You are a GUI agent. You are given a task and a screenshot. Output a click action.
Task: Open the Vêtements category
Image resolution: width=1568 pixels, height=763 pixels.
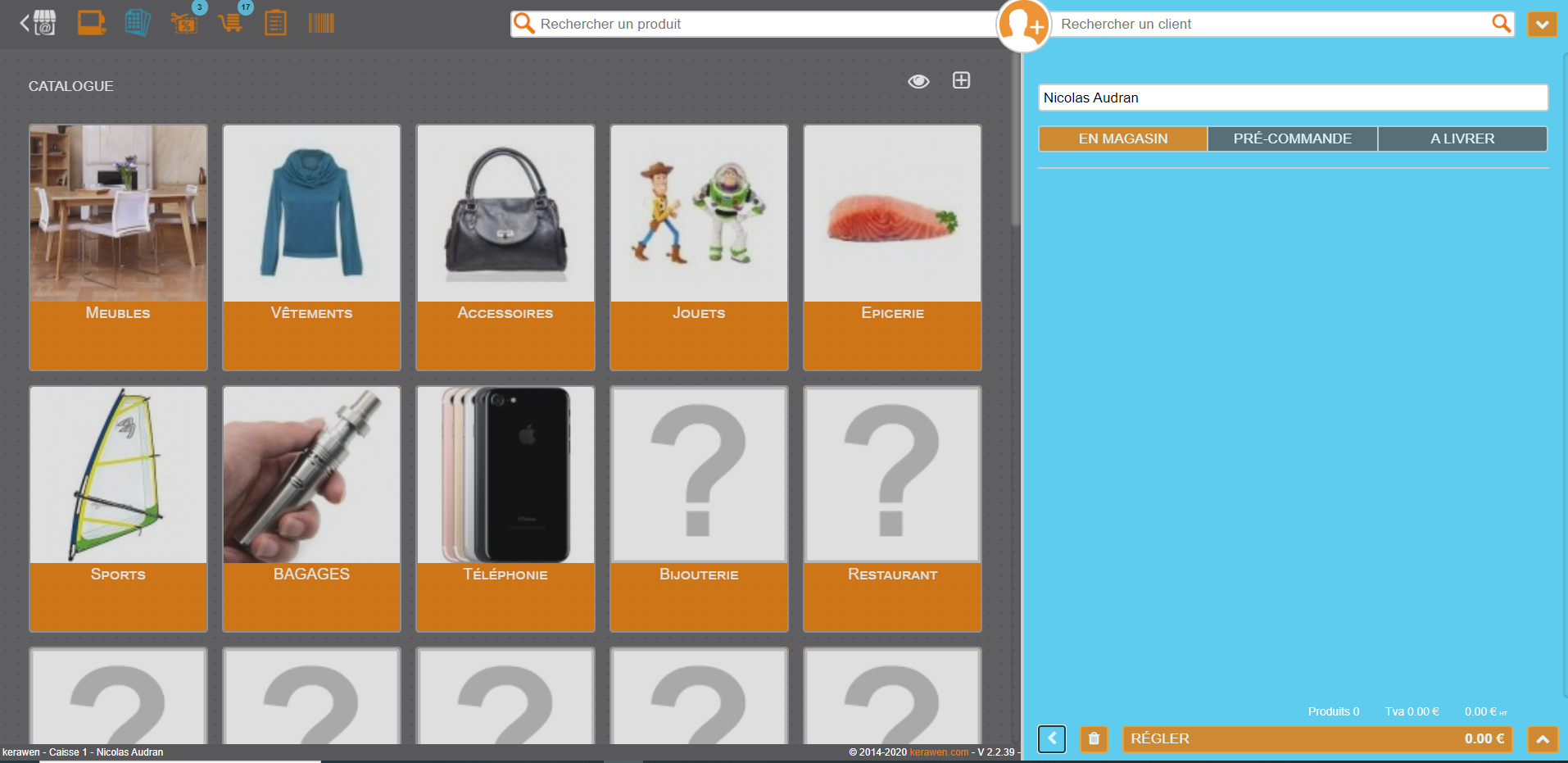pyautogui.click(x=311, y=248)
